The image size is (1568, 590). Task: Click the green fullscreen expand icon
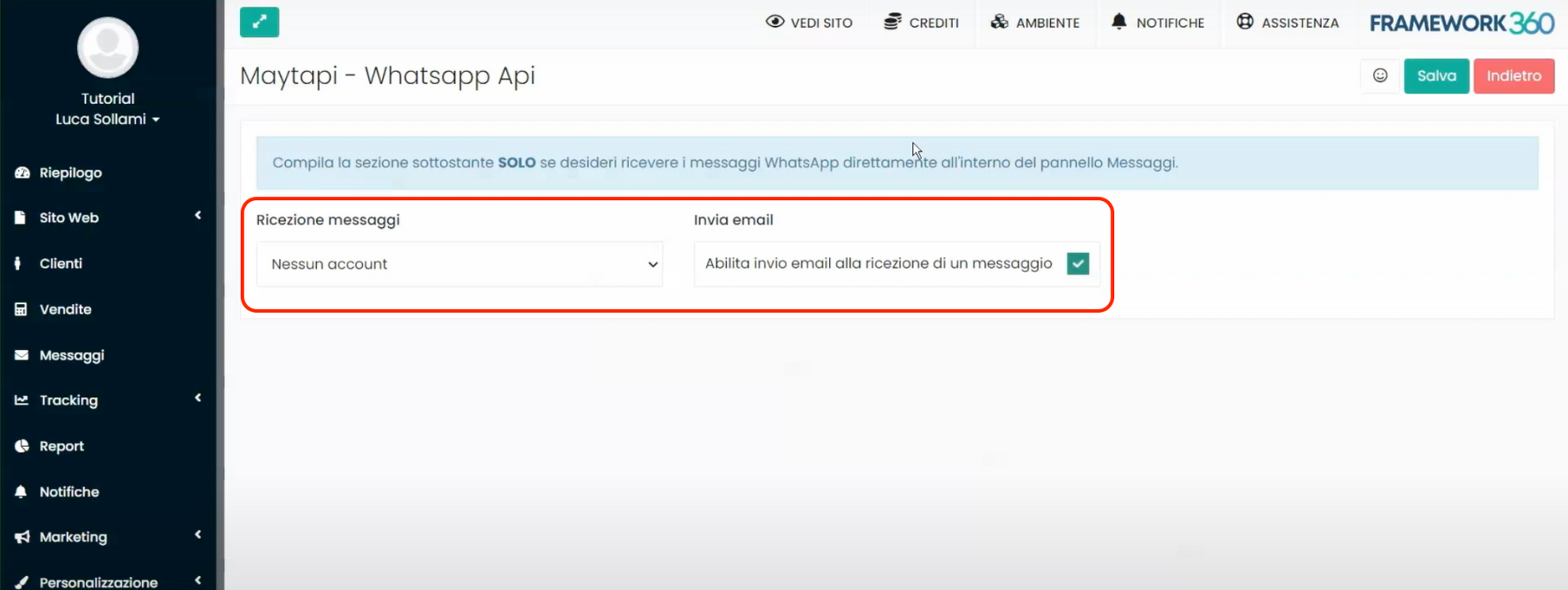coord(259,22)
